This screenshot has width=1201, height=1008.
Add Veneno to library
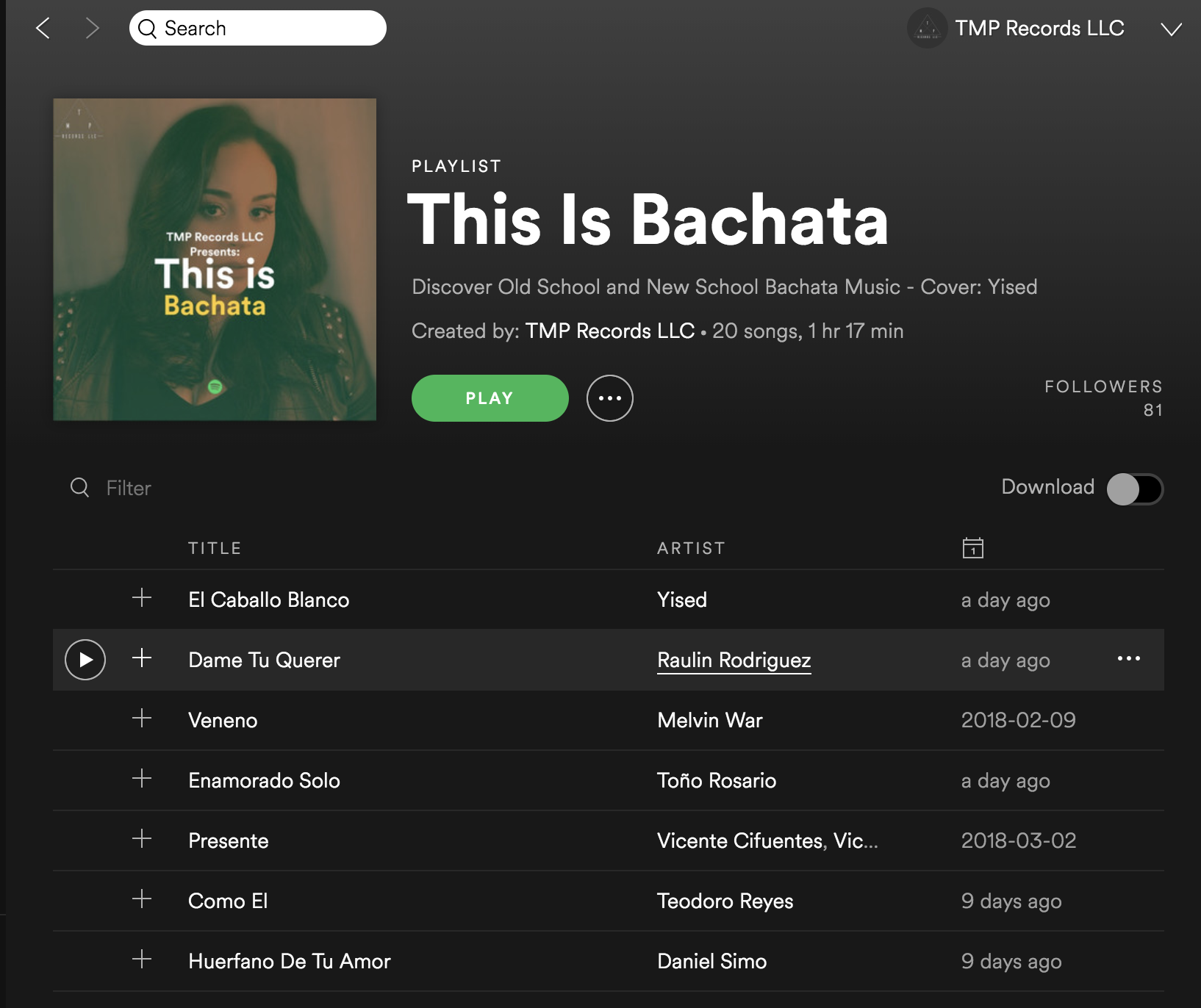[x=142, y=718]
